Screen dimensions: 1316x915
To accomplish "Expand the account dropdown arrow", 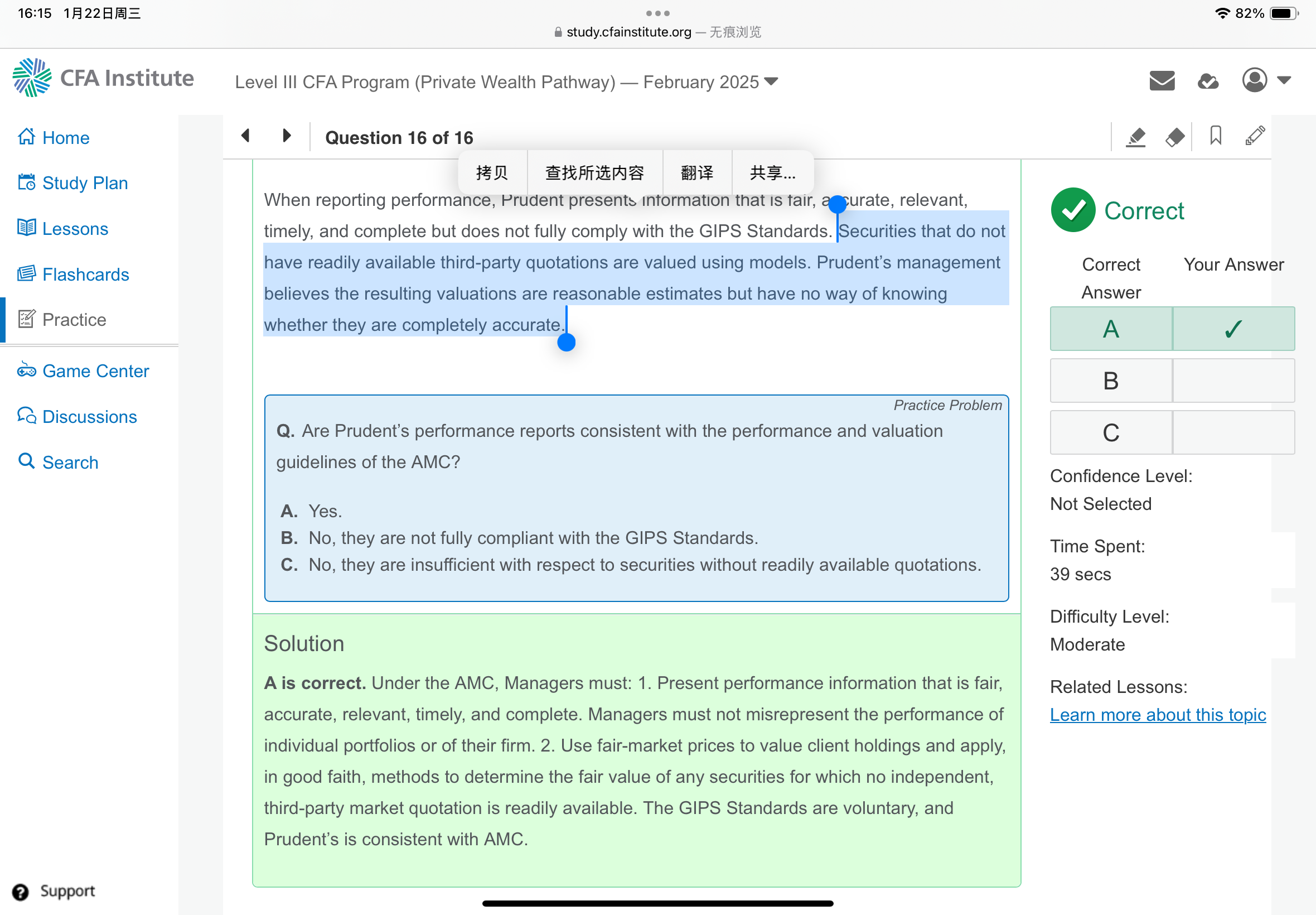I will [x=1284, y=80].
